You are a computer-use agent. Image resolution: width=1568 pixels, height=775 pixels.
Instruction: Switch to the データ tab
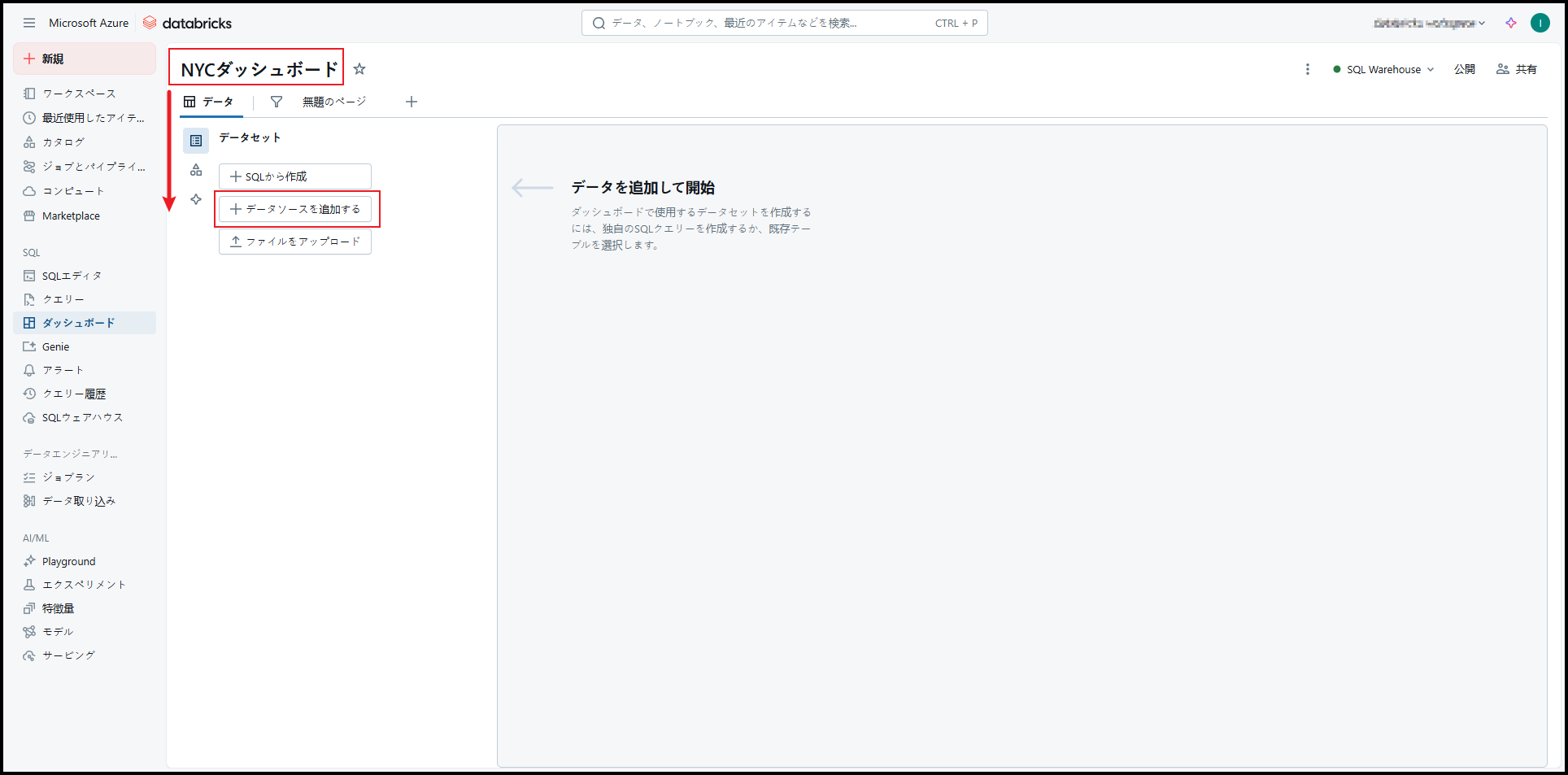point(209,102)
